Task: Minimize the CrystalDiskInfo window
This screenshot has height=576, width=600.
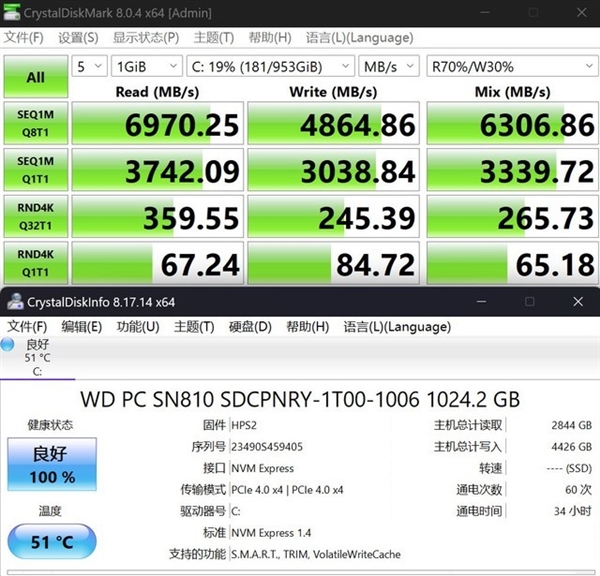Action: coord(478,301)
